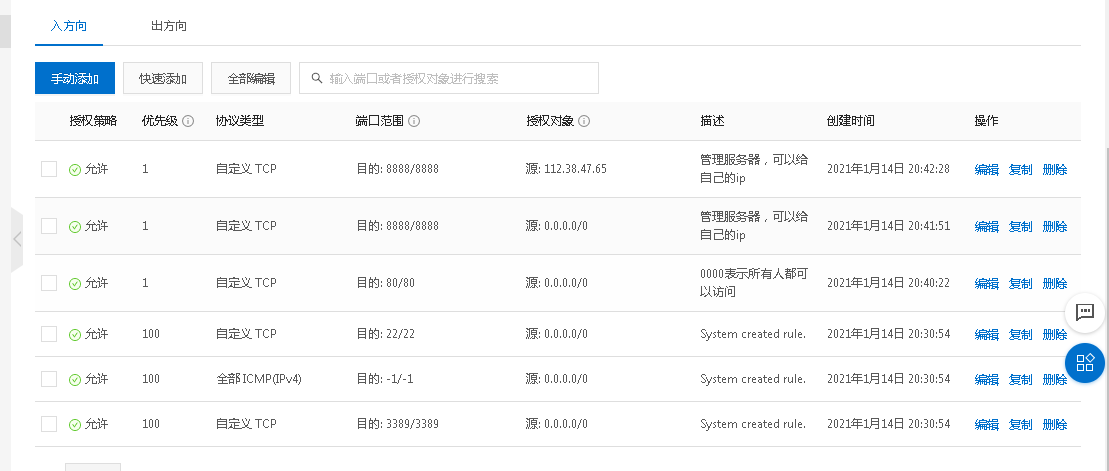Collapse the left side panel arrow

pos(17,239)
